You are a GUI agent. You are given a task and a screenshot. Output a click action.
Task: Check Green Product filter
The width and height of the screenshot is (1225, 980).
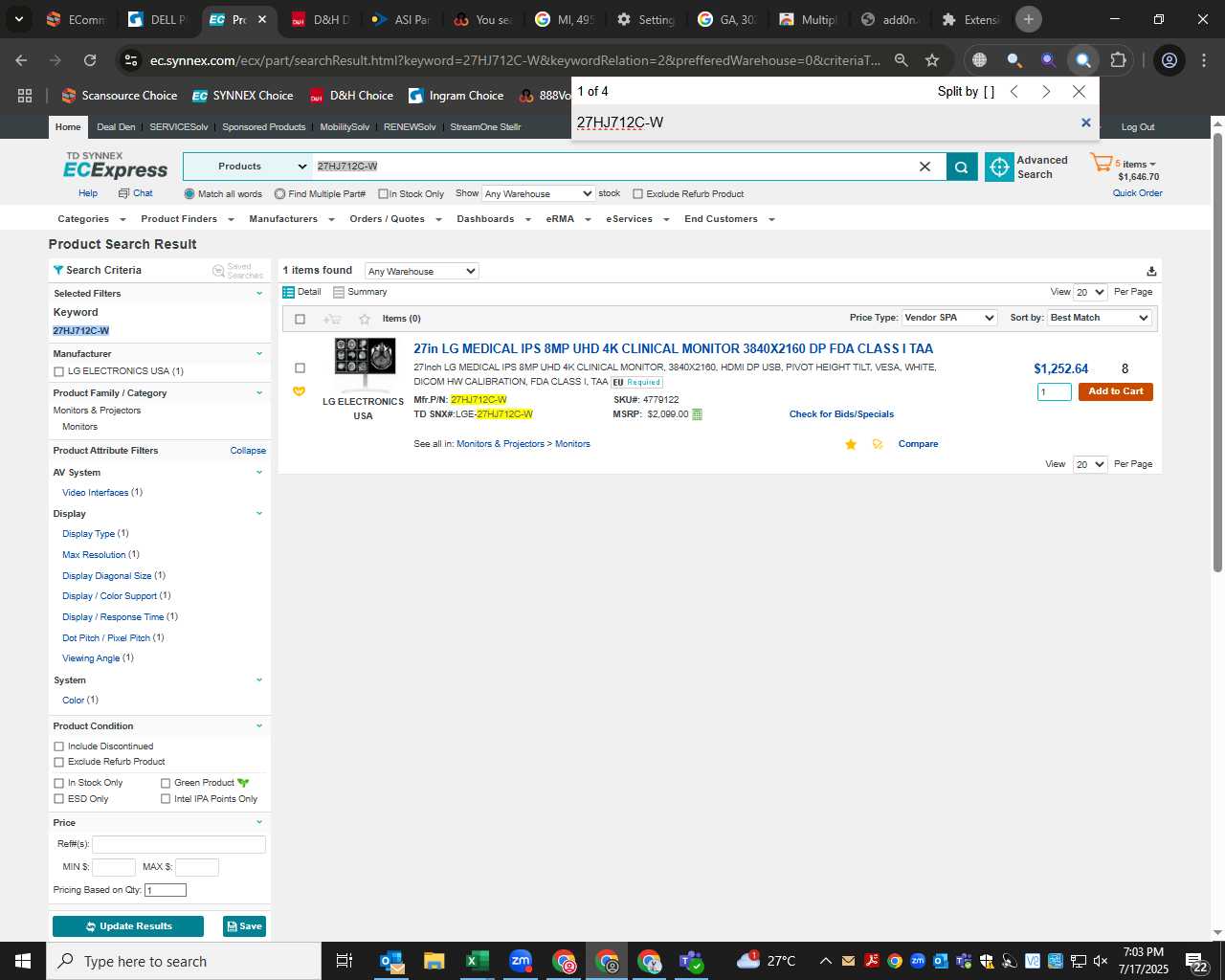(166, 783)
